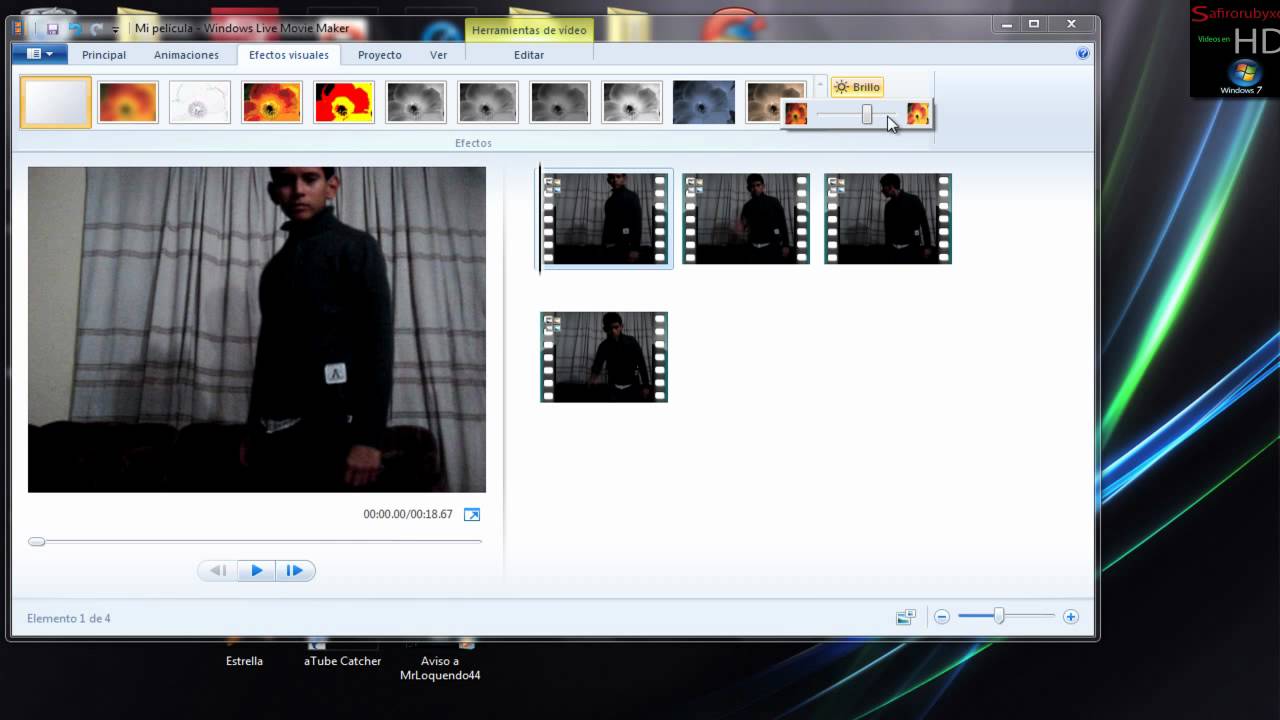Click the preview seek bar handle
Image resolution: width=1280 pixels, height=720 pixels.
pos(37,541)
